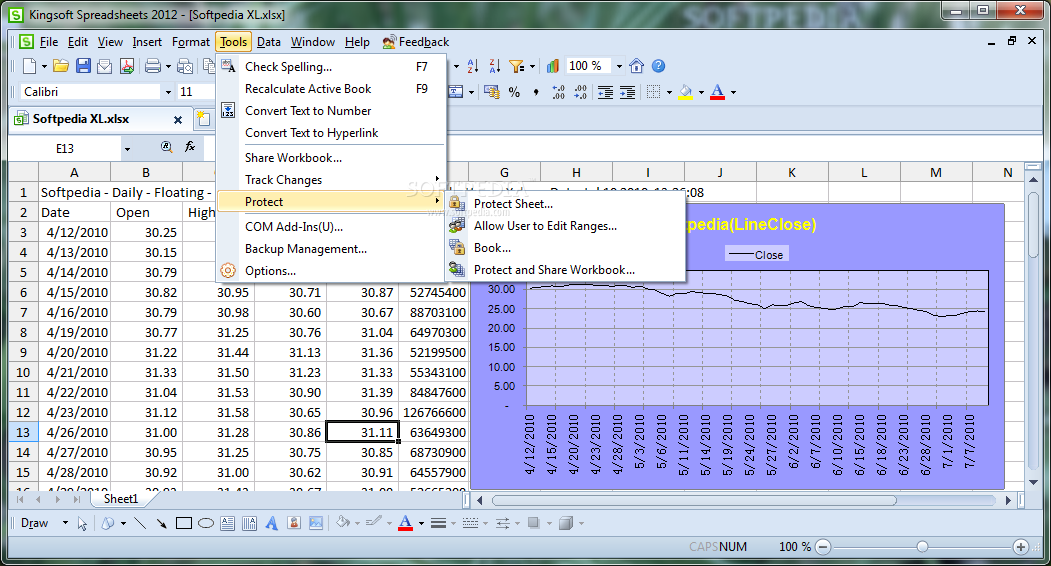Open the Data menu
The height and width of the screenshot is (566, 1051).
pos(269,42)
